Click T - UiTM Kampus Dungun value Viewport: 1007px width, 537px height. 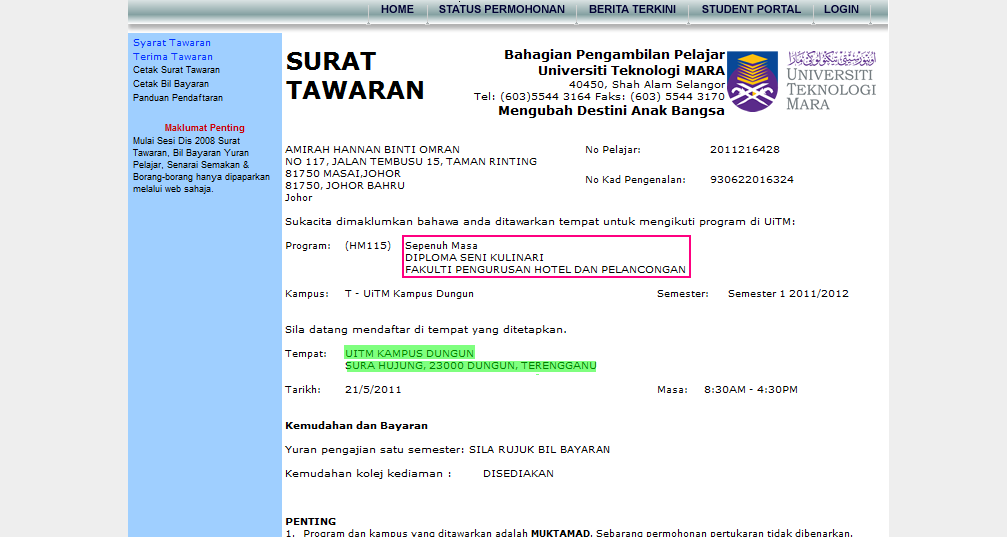point(409,294)
